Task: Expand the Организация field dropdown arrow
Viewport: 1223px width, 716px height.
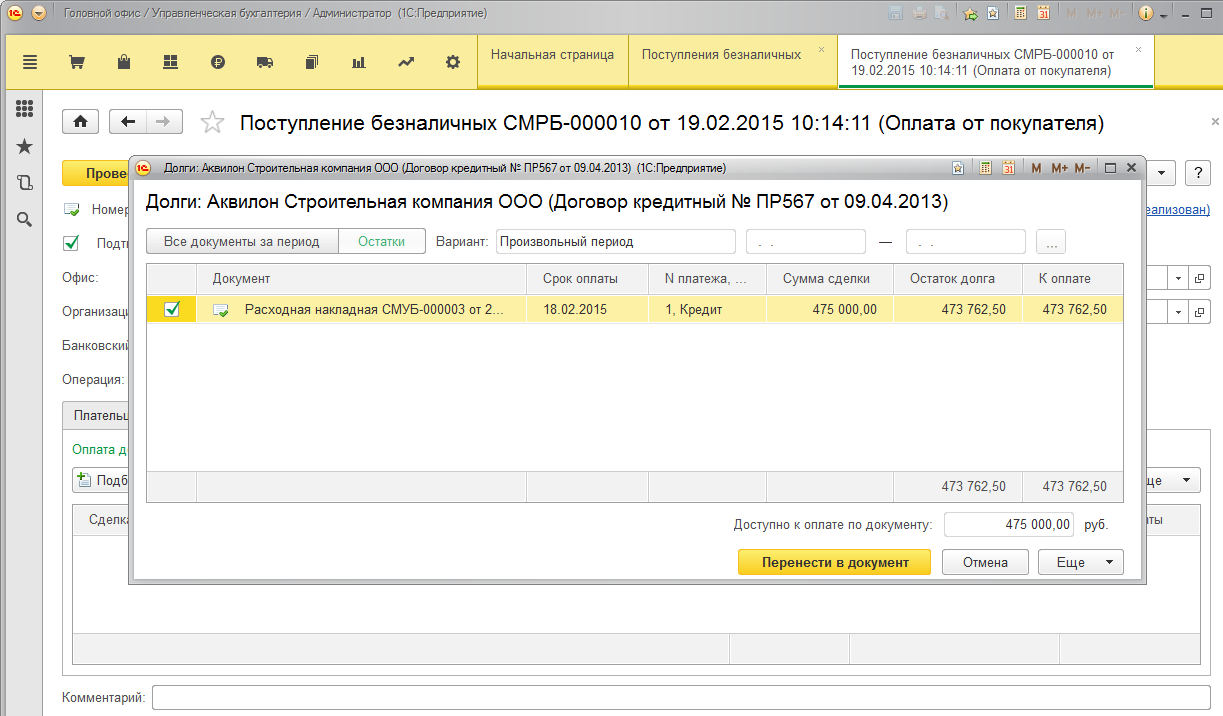Action: (x=1179, y=312)
